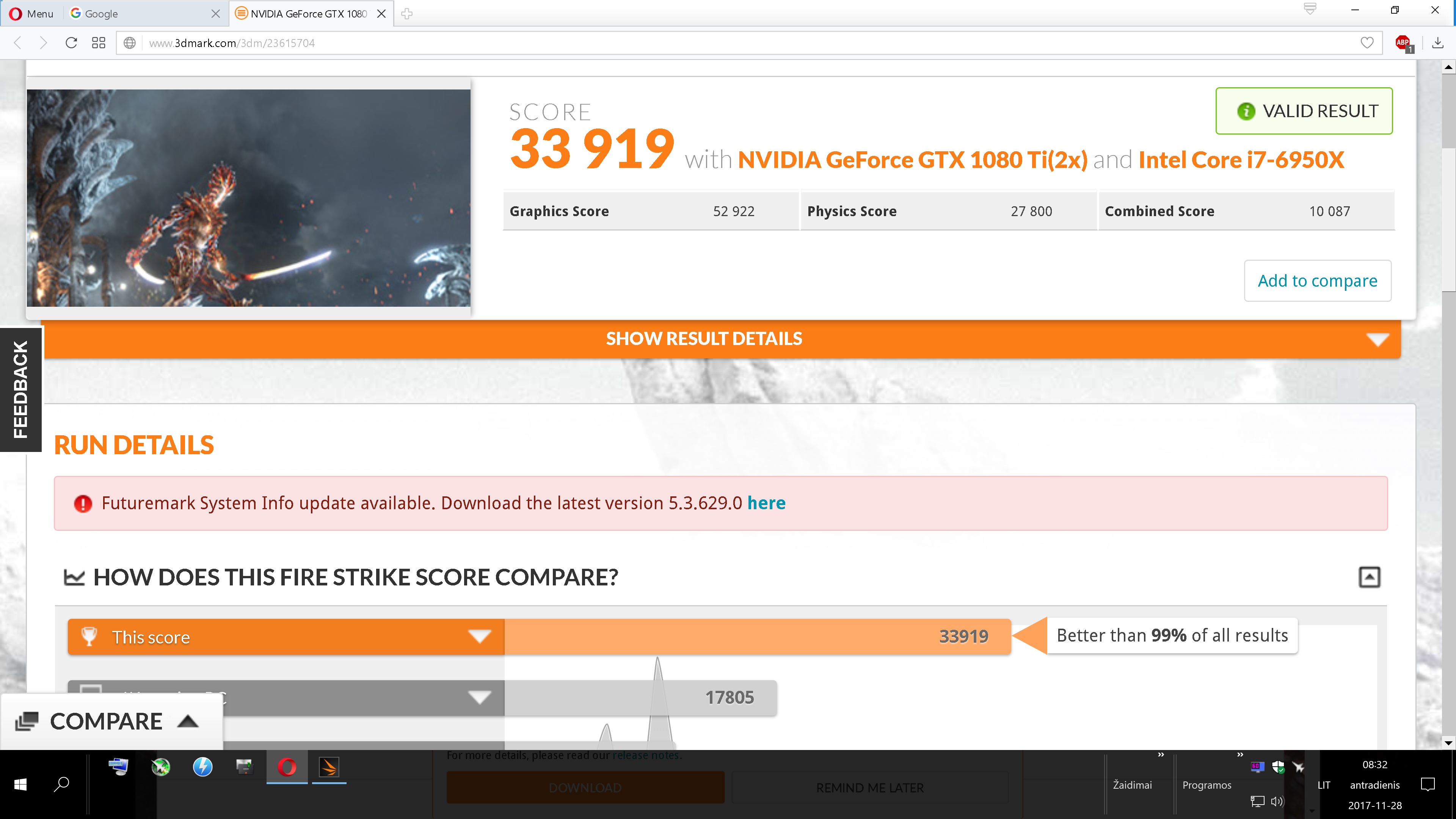Open the browser downloads icon

(x=1438, y=43)
